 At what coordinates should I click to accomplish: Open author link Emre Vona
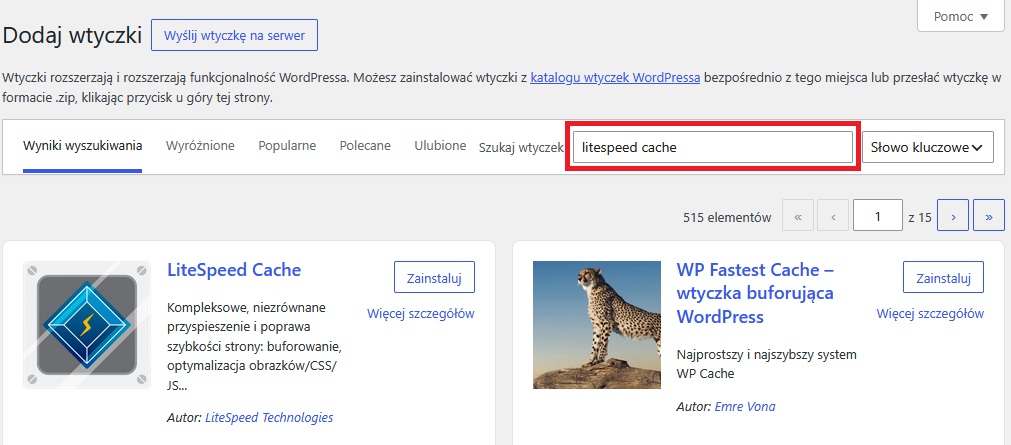coord(745,406)
